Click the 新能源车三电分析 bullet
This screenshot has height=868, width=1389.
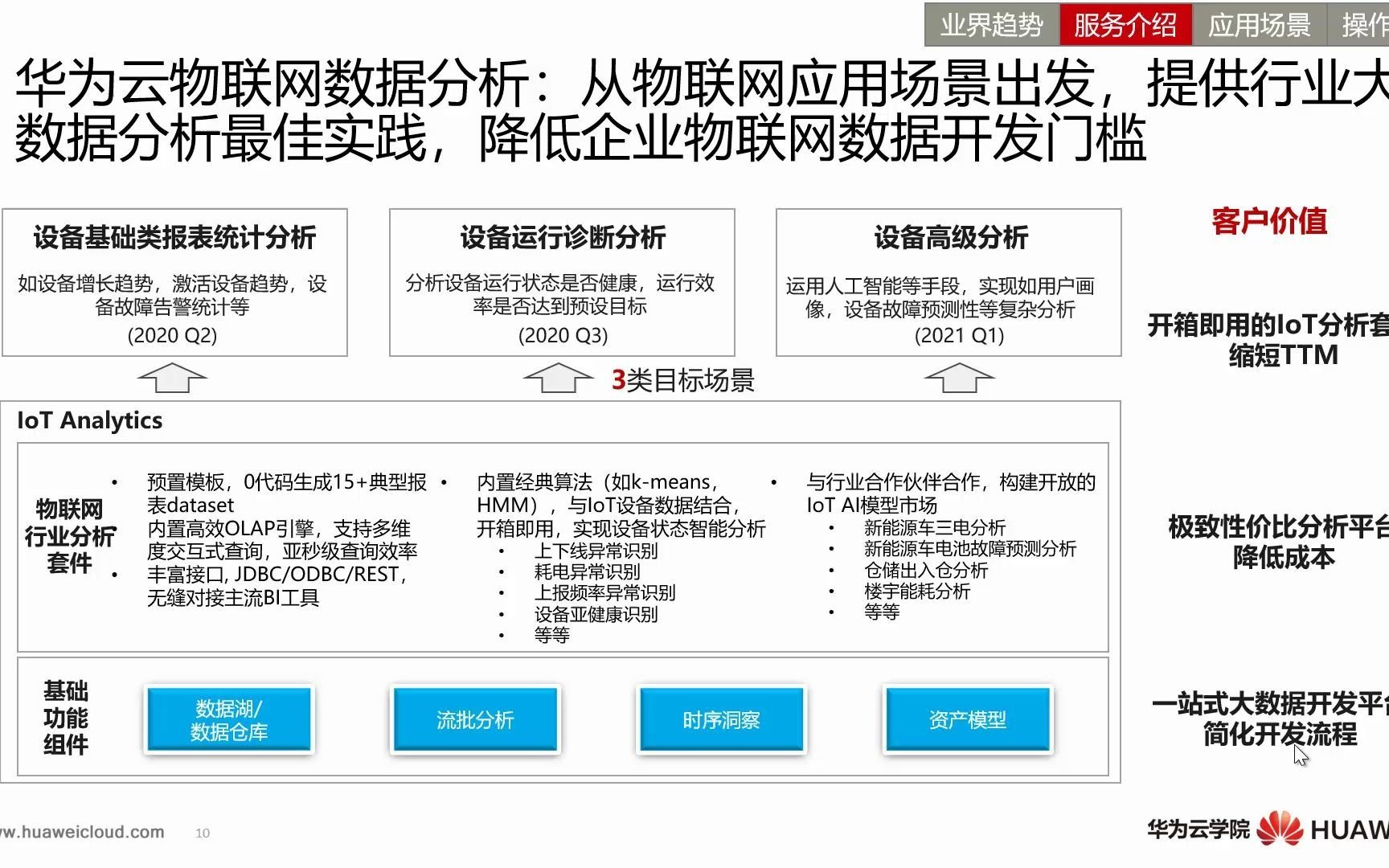[935, 527]
